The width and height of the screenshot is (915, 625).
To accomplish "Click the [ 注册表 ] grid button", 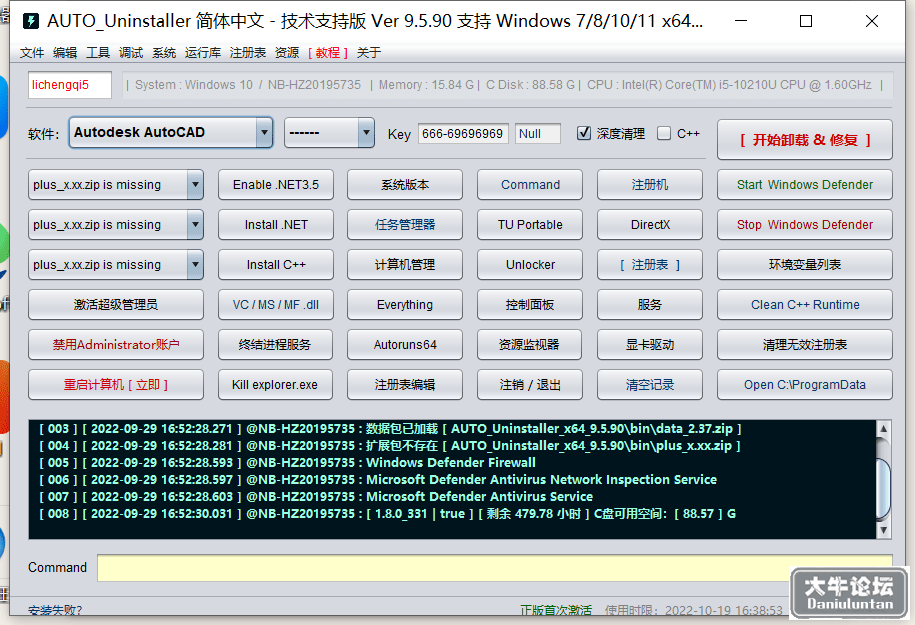I will [650, 264].
